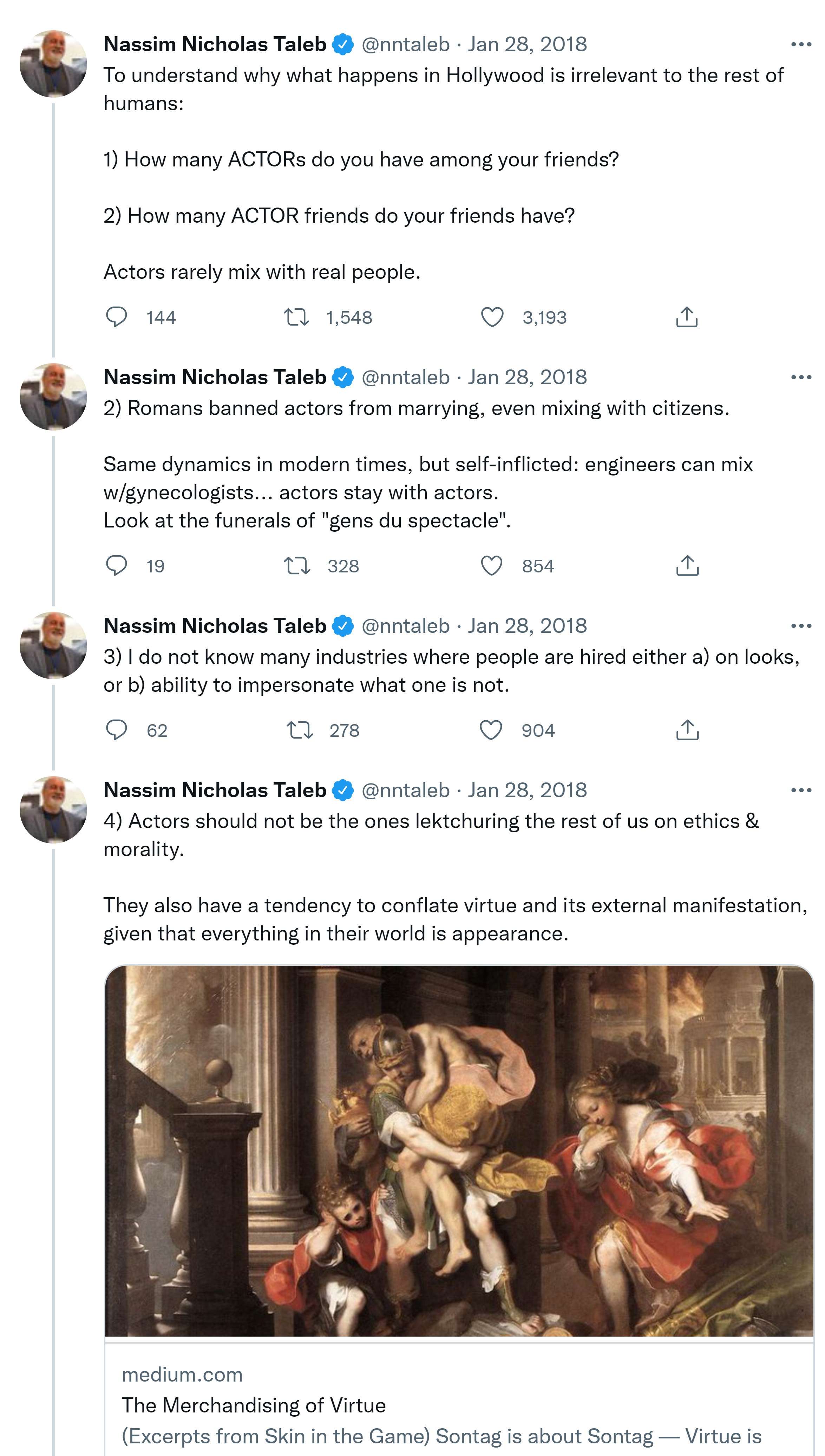Retweet the first tweet with 1,548 retweets

pyautogui.click(x=296, y=317)
